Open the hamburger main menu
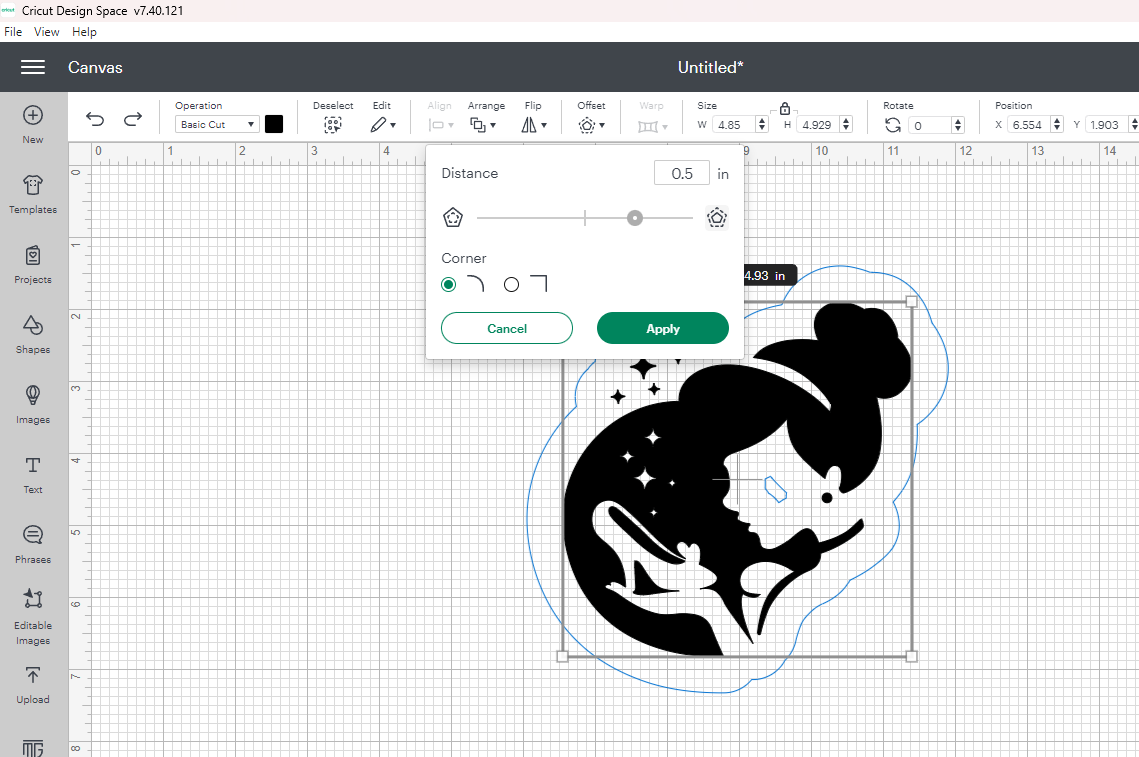The height and width of the screenshot is (757, 1139). 33,68
